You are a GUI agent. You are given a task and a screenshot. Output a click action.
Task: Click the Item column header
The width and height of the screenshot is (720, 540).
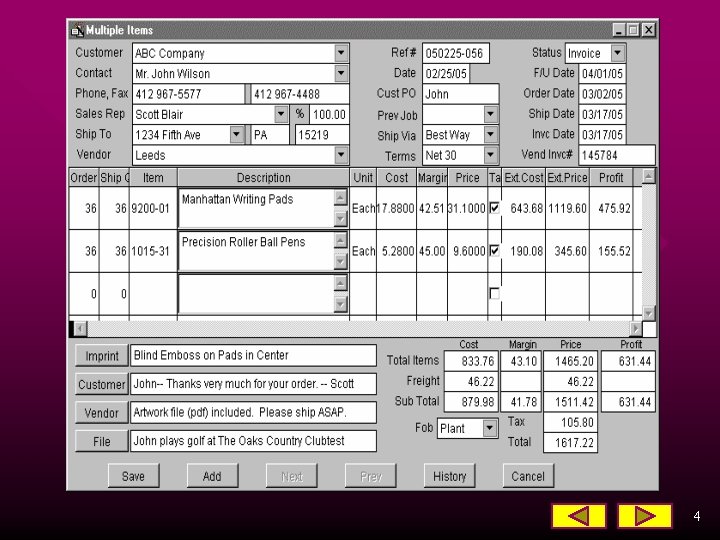(x=153, y=178)
